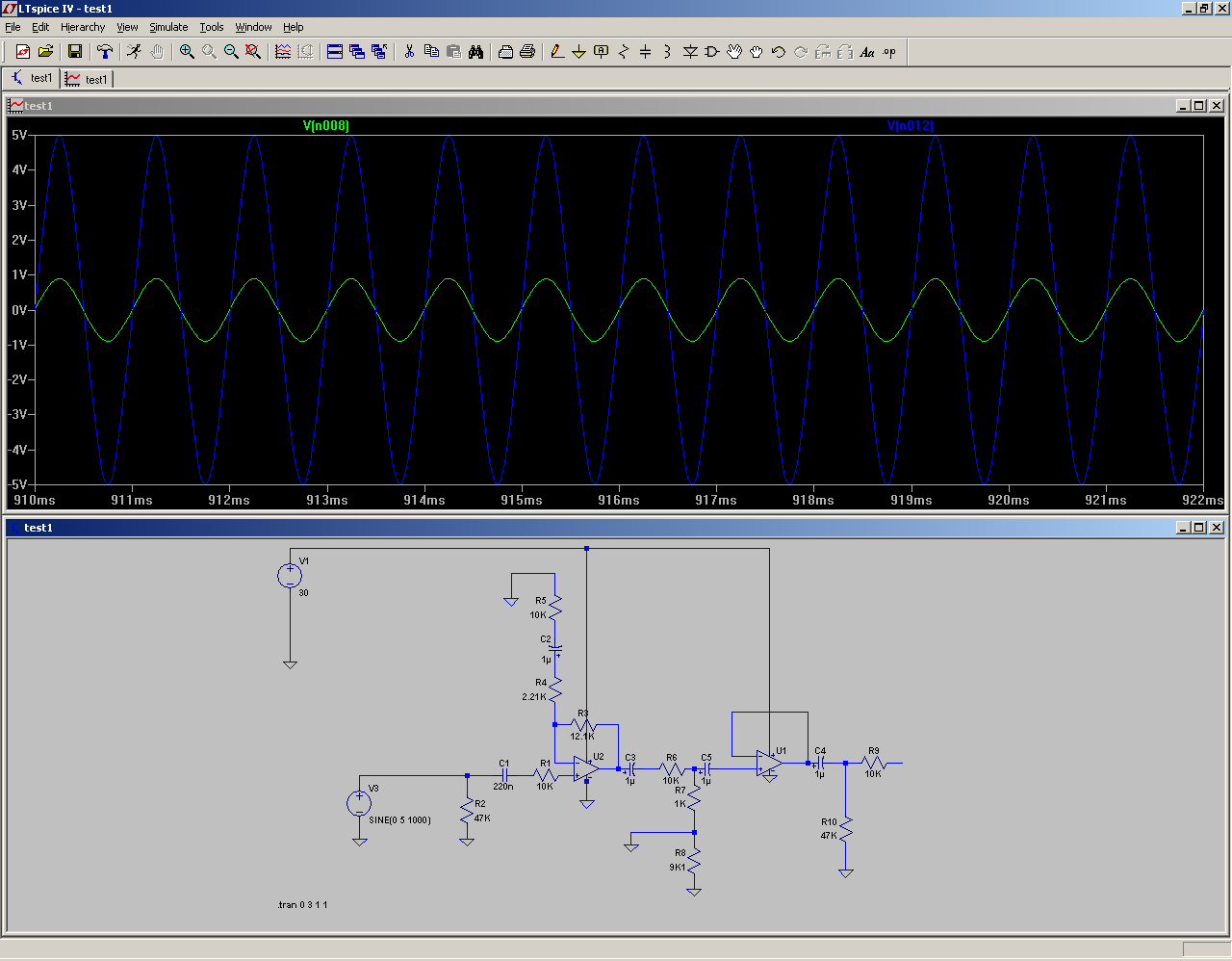The height and width of the screenshot is (961, 1232).
Task: Switch to the test1 schematic tab
Action: pyautogui.click(x=32, y=78)
